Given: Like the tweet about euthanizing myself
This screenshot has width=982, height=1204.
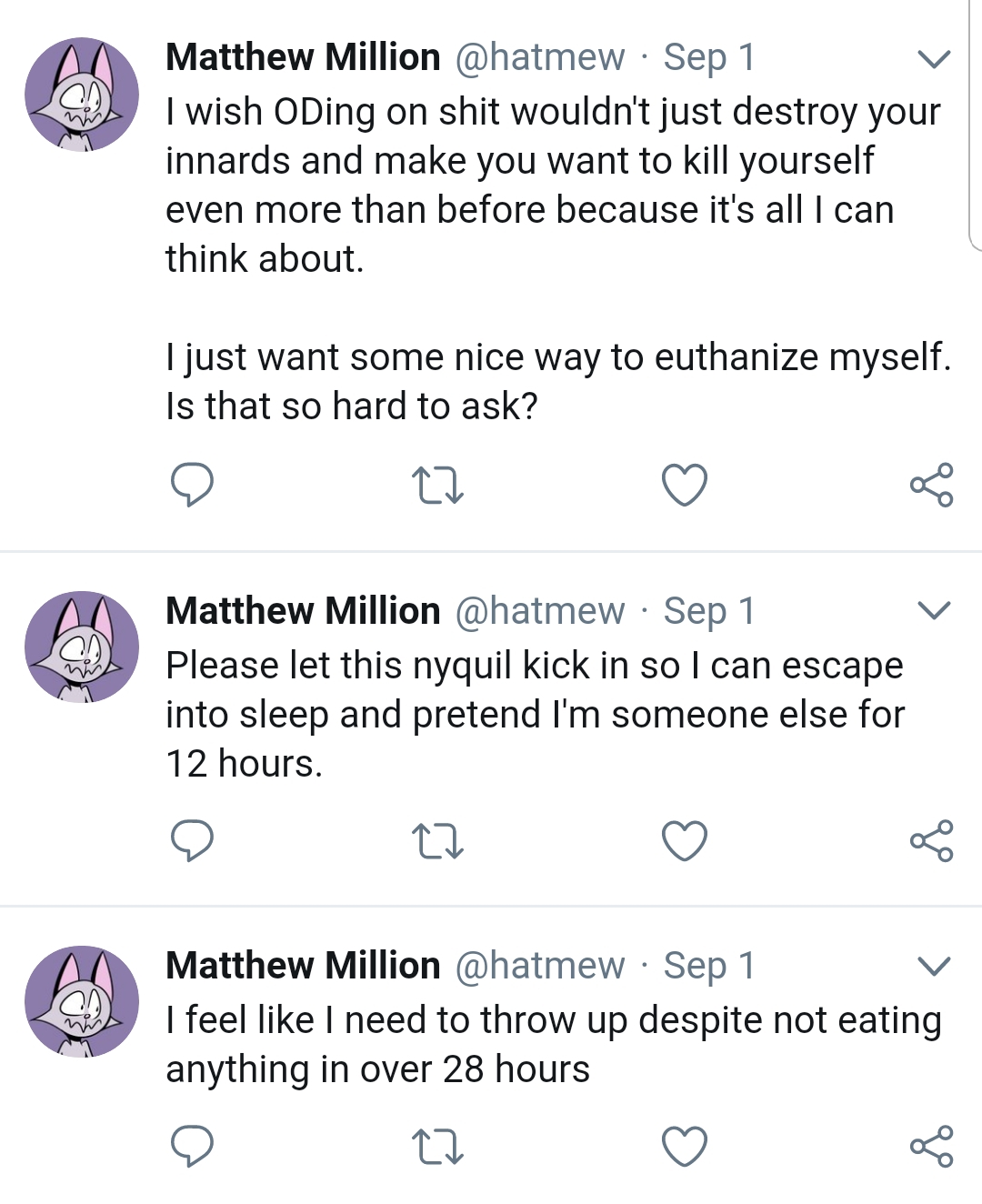Looking at the screenshot, I should coord(684,484).
